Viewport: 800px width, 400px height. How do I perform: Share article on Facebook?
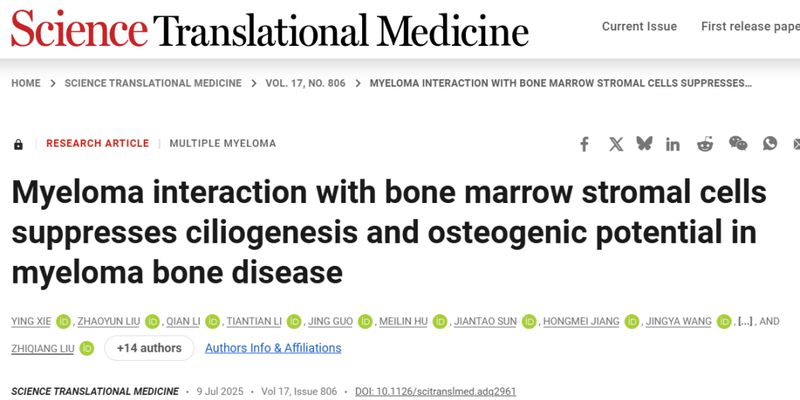(x=585, y=144)
